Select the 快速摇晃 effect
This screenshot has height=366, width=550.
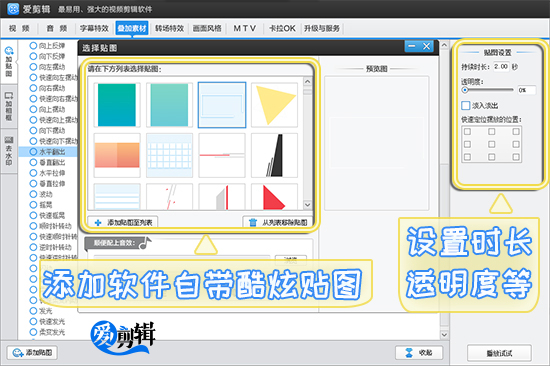47,215
